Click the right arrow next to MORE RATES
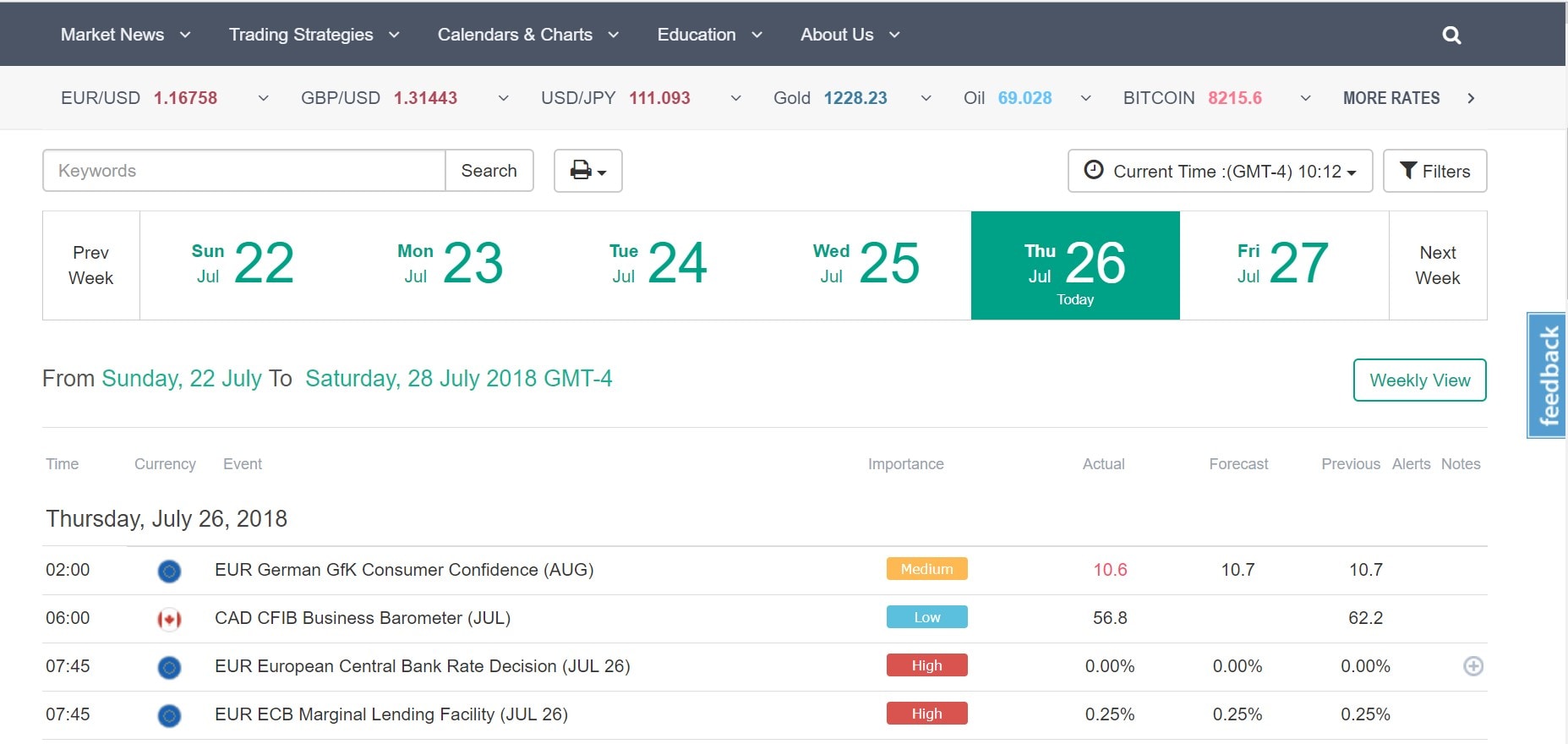 1471,98
